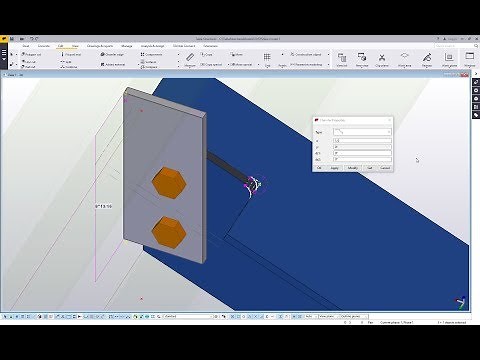Click the chamfer dz1 input field

tap(362, 153)
